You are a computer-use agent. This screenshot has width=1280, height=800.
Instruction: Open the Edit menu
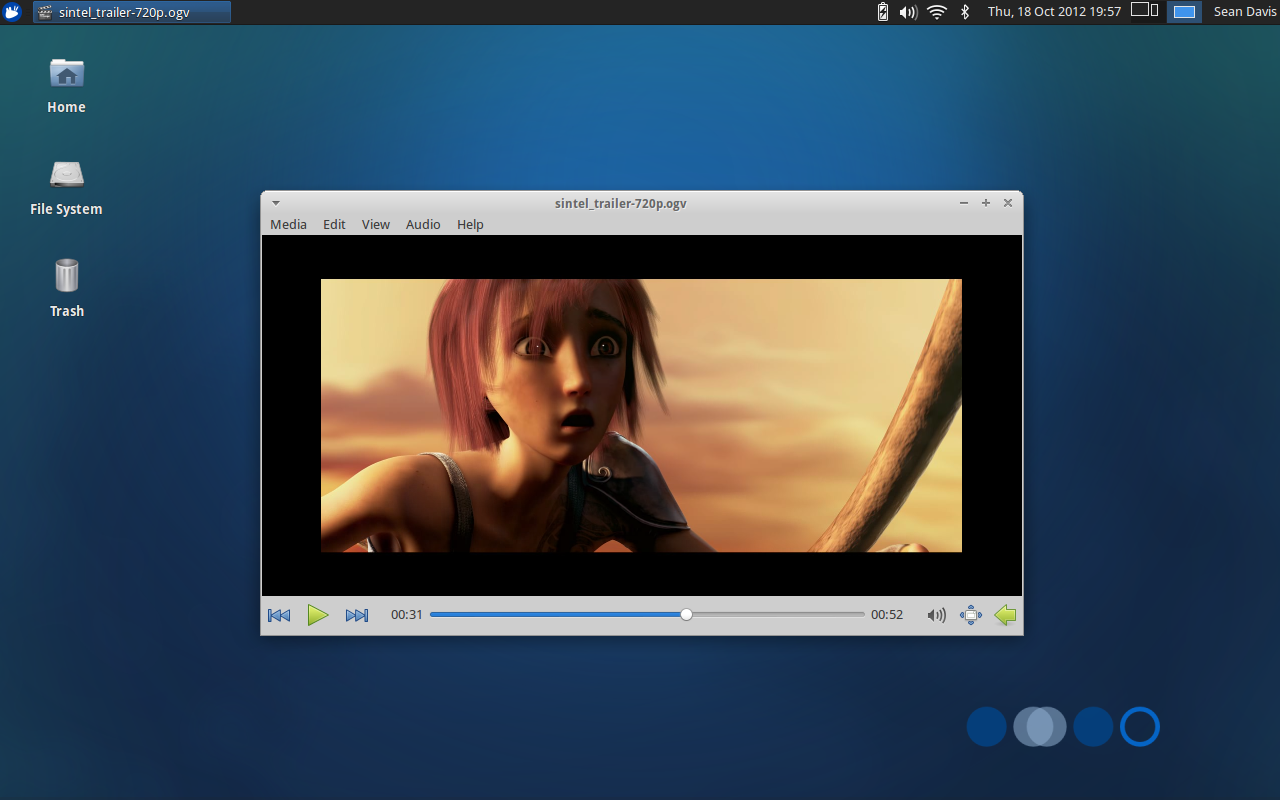pos(334,224)
